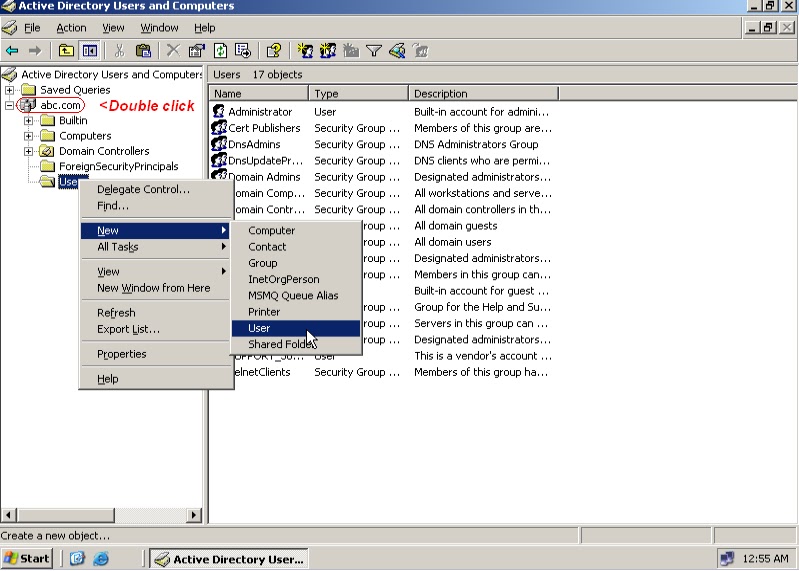Click the 'All domain users' description
Viewport: 799px width, 571px height.
[x=452, y=242]
